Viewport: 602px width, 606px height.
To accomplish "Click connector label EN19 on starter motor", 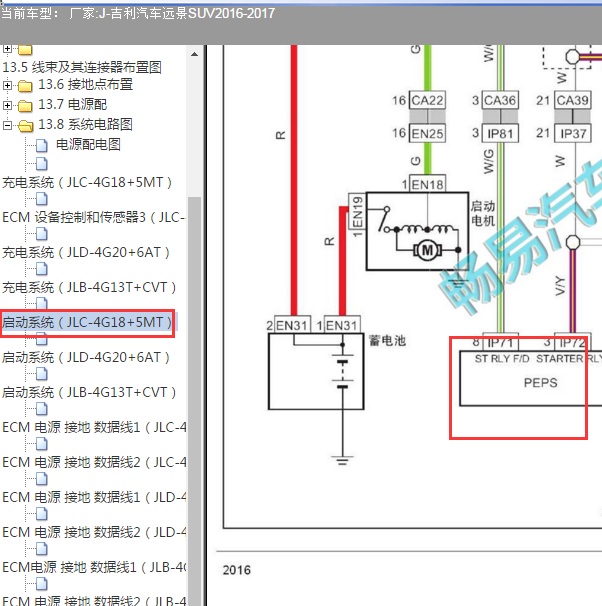I will [x=357, y=212].
